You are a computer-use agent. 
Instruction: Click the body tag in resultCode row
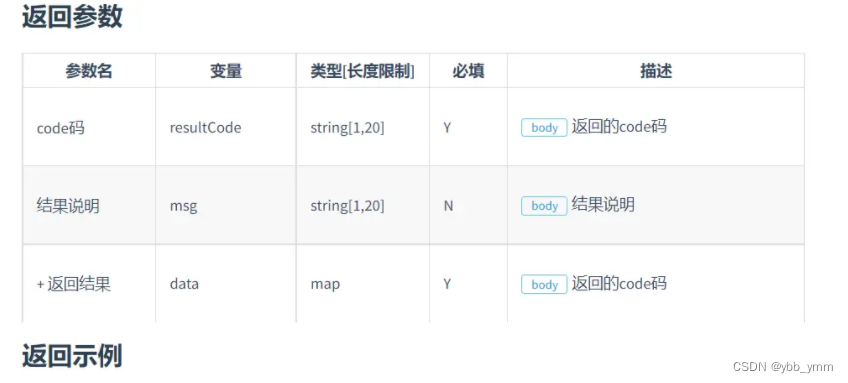(544, 128)
